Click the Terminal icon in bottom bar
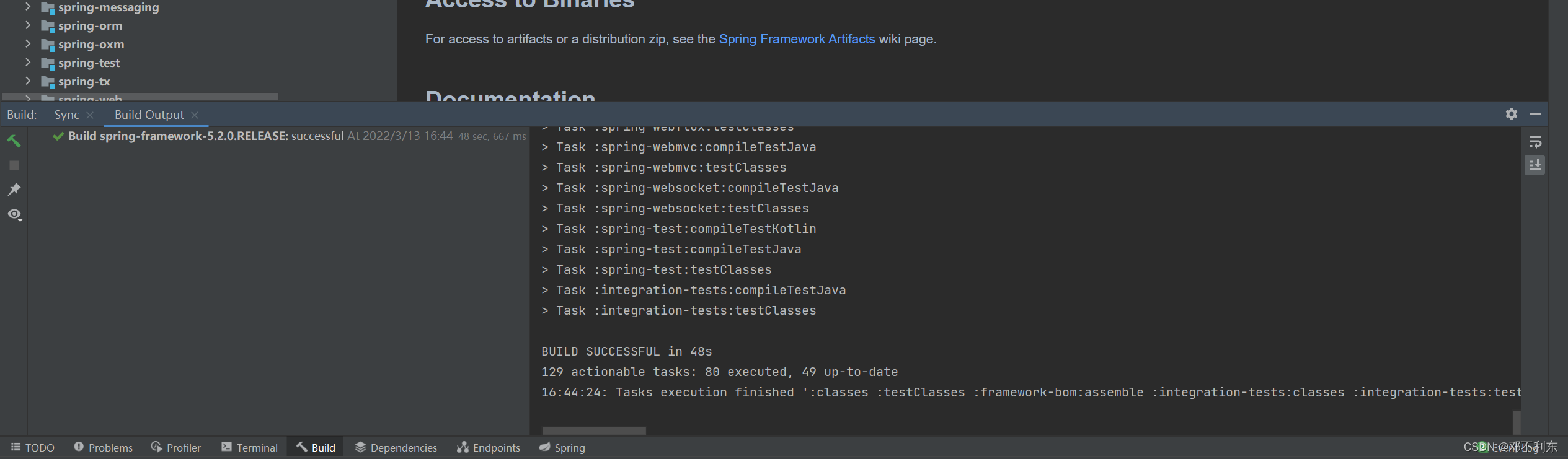The width and height of the screenshot is (1568, 459). coord(226,447)
